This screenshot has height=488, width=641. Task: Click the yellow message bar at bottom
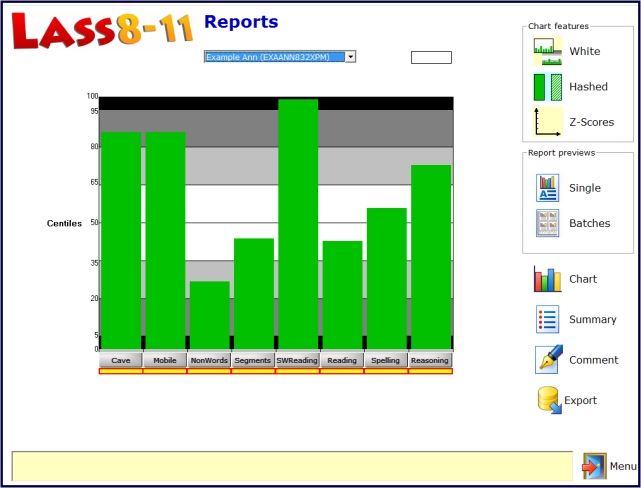(x=292, y=466)
